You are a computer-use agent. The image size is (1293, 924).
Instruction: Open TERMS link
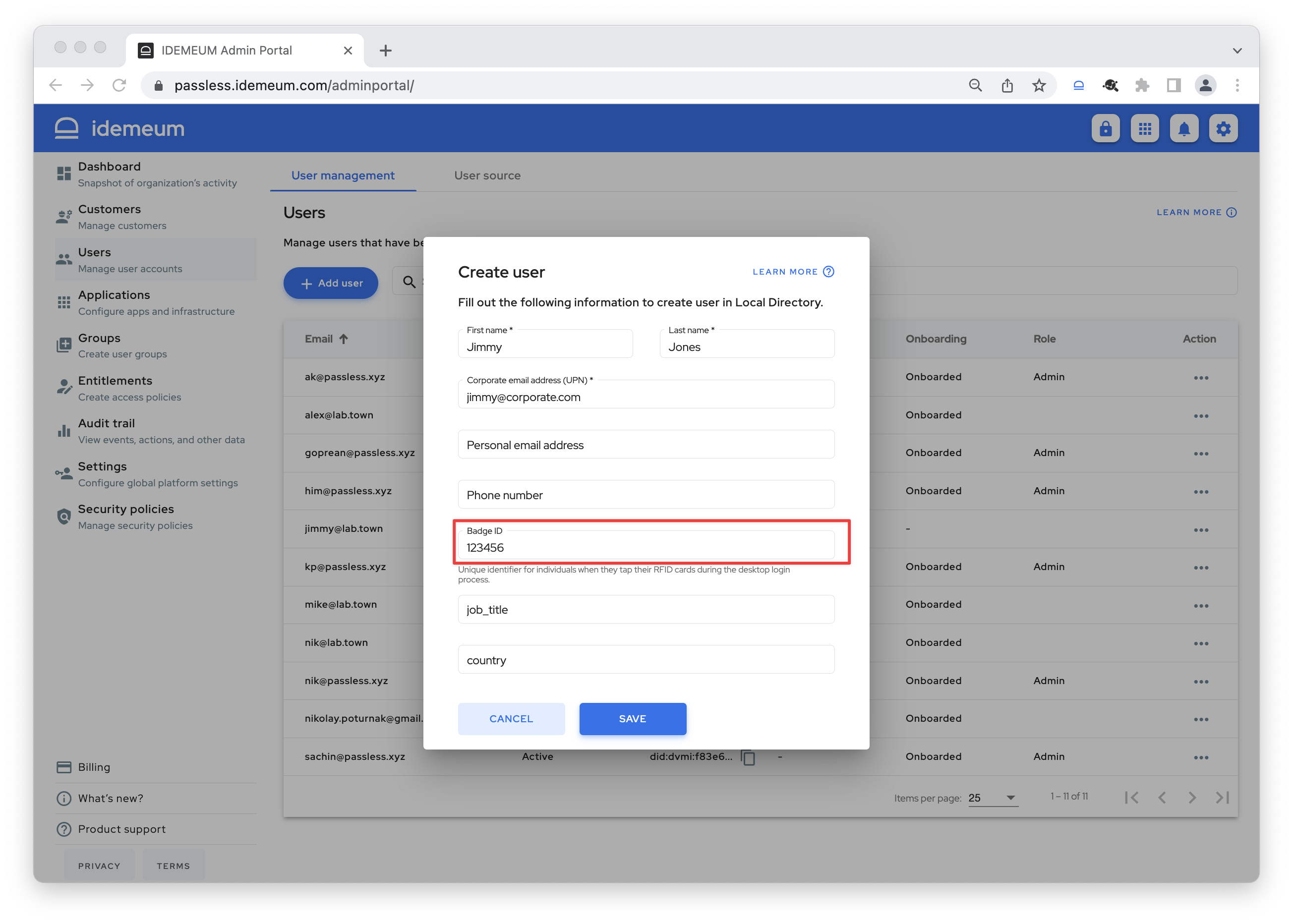tap(173, 866)
